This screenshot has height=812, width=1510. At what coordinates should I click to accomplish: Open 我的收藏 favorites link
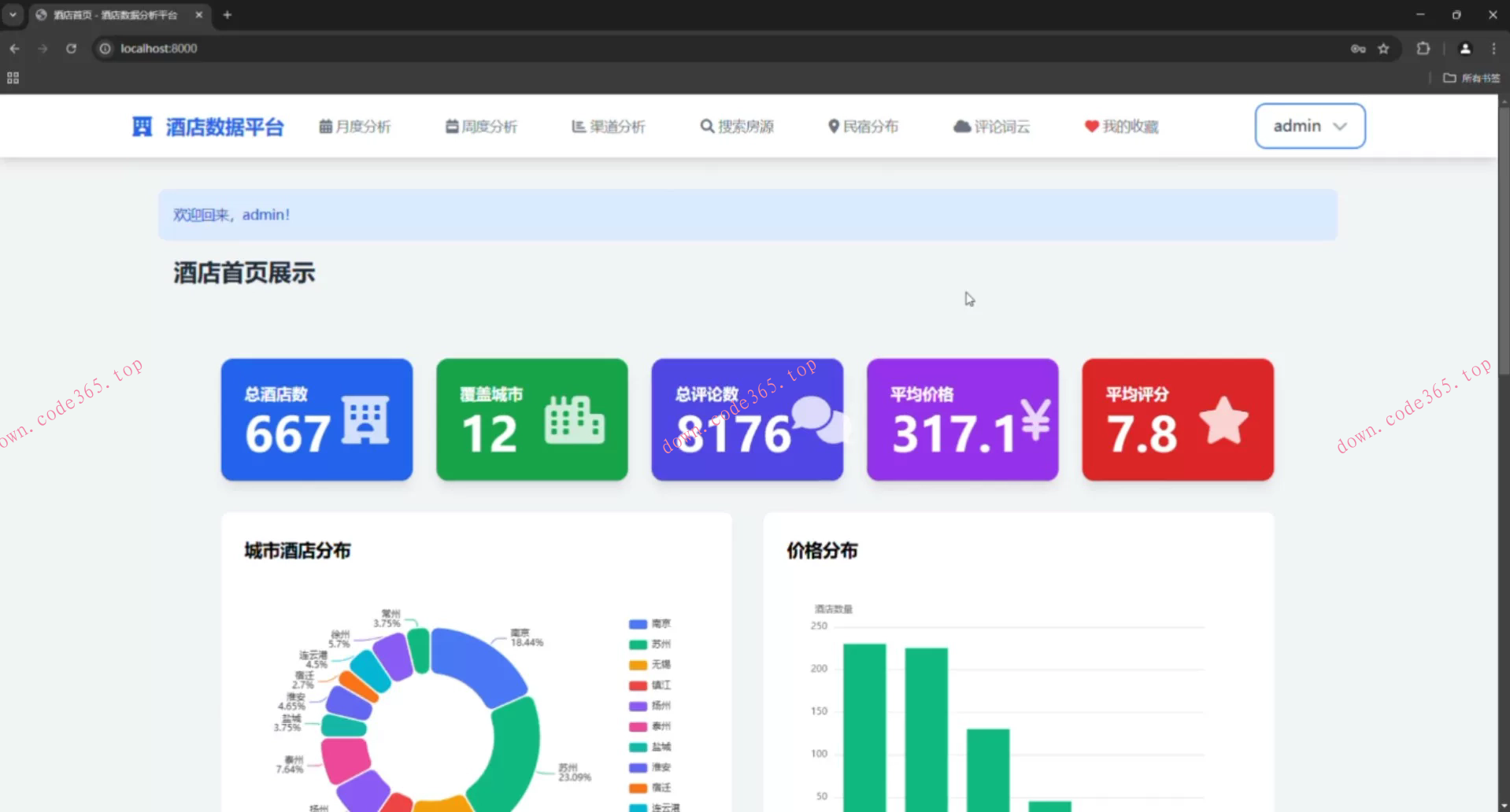pos(1121,127)
